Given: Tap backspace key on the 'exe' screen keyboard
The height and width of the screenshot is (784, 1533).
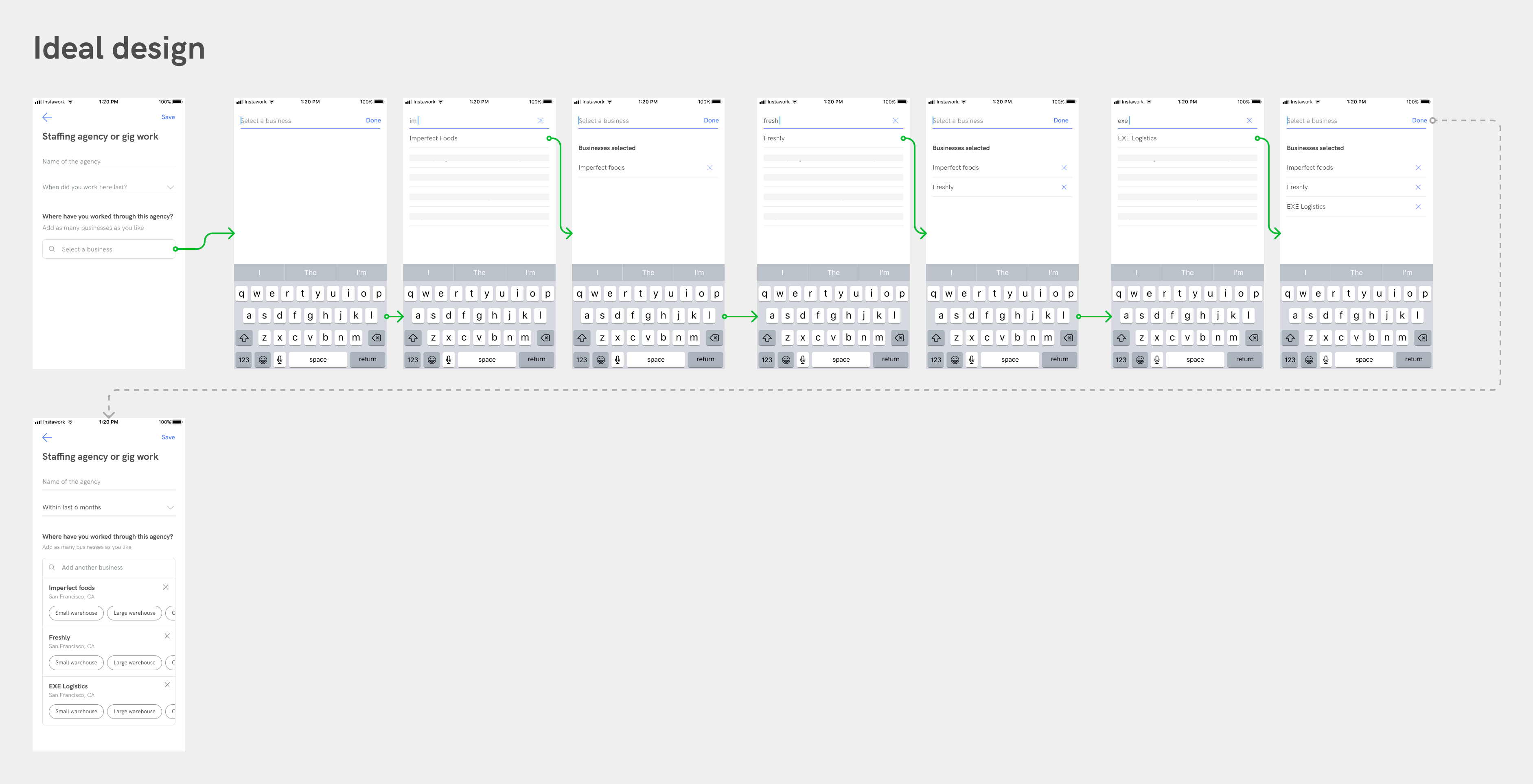Looking at the screenshot, I should 1253,338.
